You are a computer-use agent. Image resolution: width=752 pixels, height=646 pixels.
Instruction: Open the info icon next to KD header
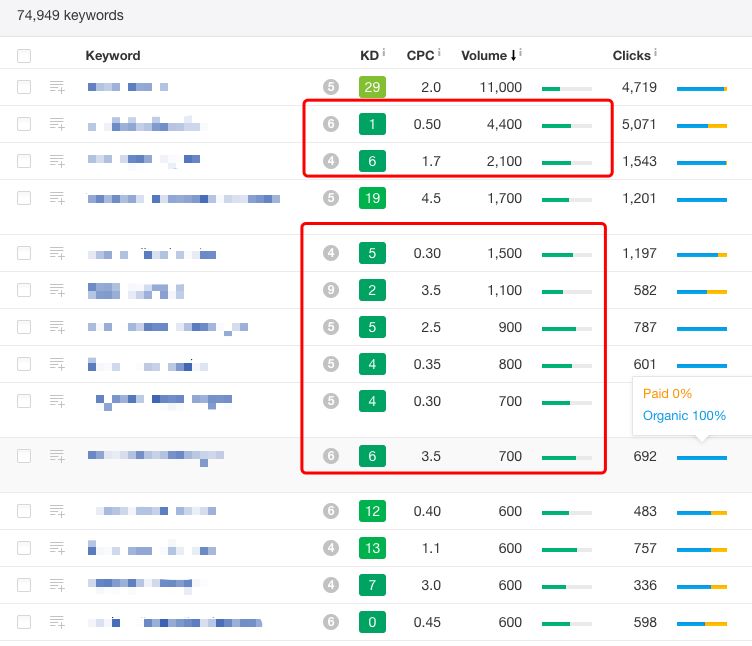coord(384,52)
